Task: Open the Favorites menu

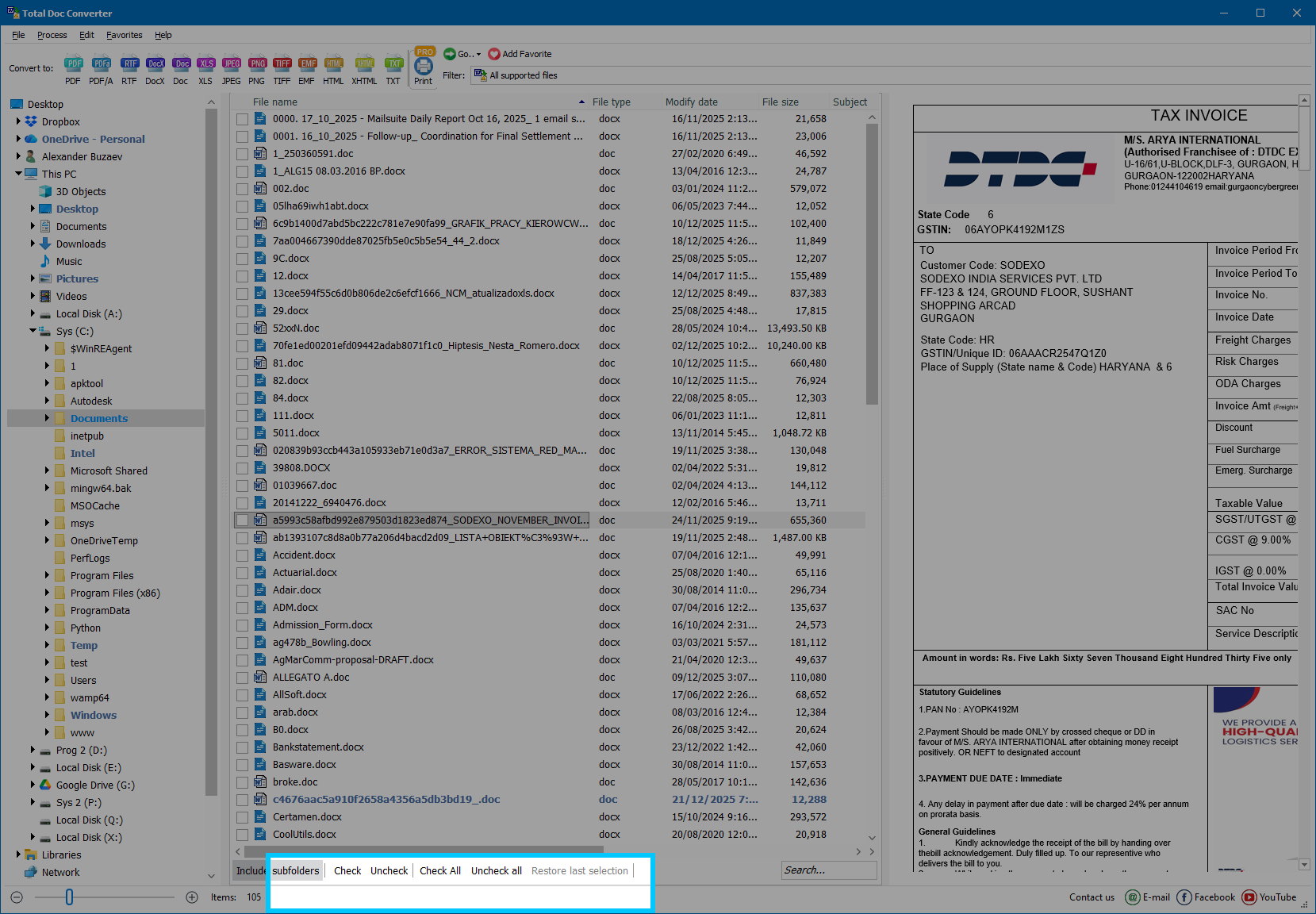Action: (x=124, y=35)
